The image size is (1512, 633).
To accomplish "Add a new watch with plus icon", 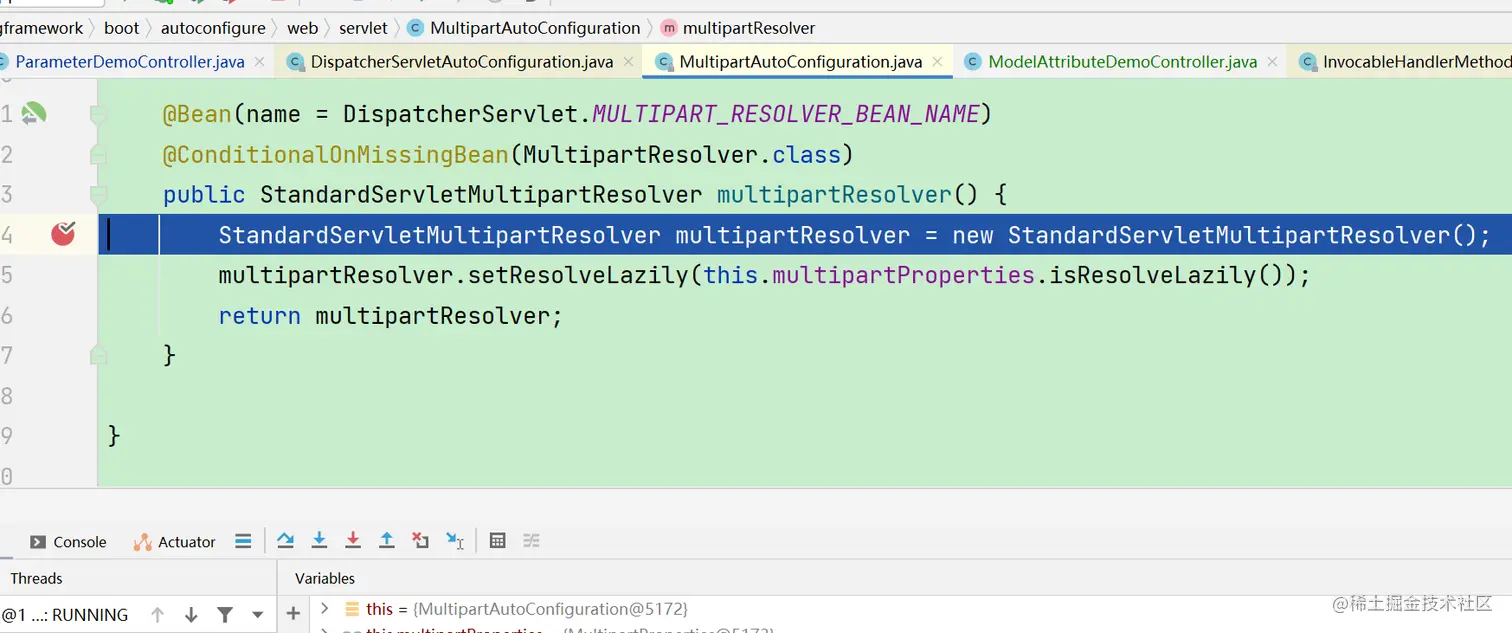I will coord(293,614).
